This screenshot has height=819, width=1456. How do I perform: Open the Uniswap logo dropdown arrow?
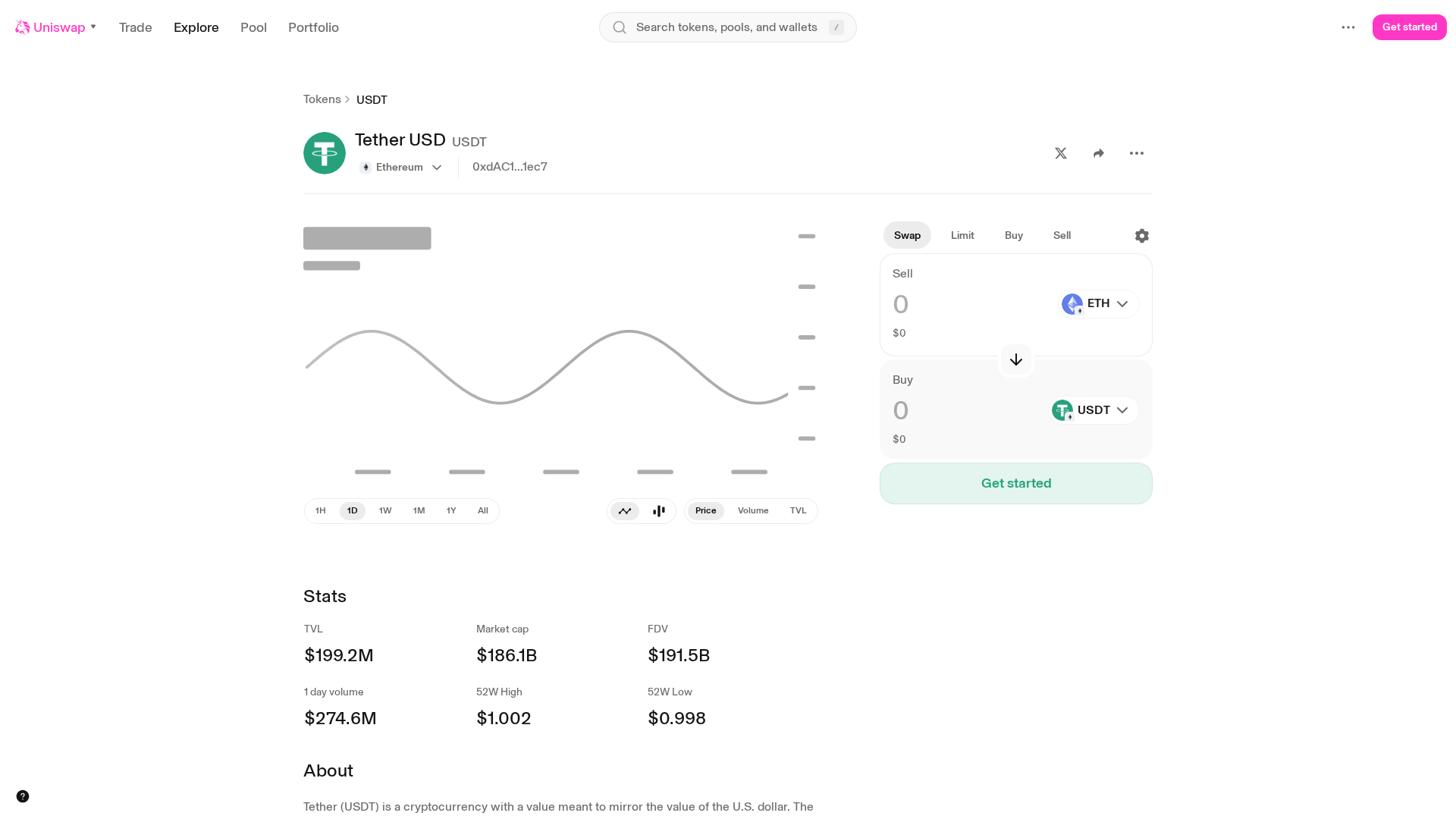[x=93, y=27]
